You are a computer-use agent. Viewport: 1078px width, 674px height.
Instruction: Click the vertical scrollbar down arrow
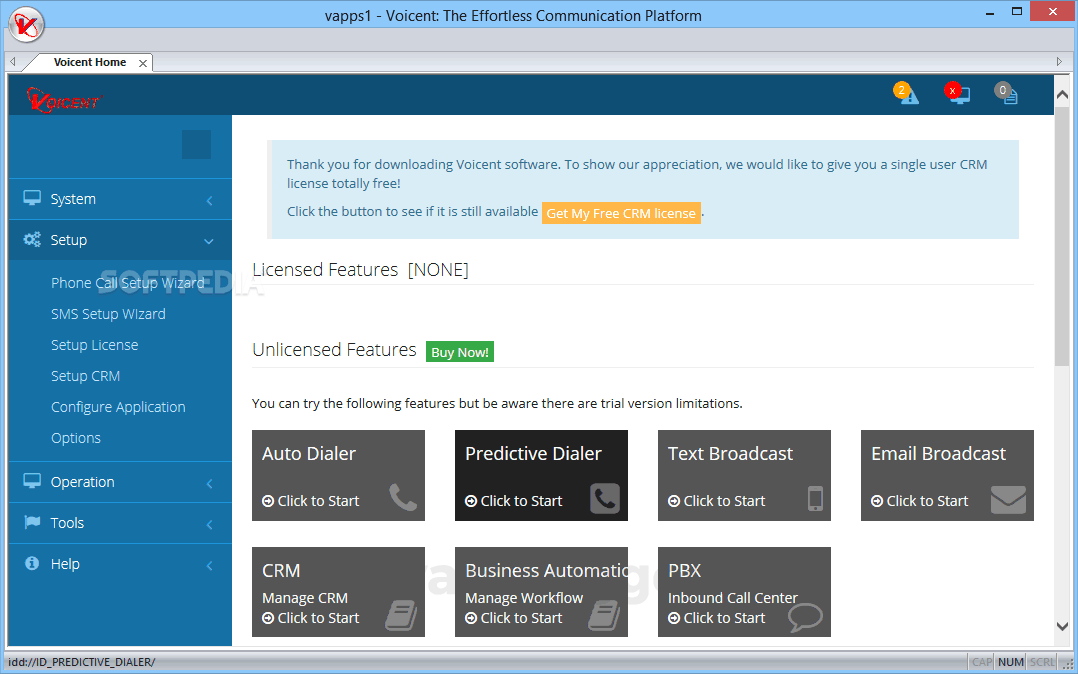pos(1062,626)
